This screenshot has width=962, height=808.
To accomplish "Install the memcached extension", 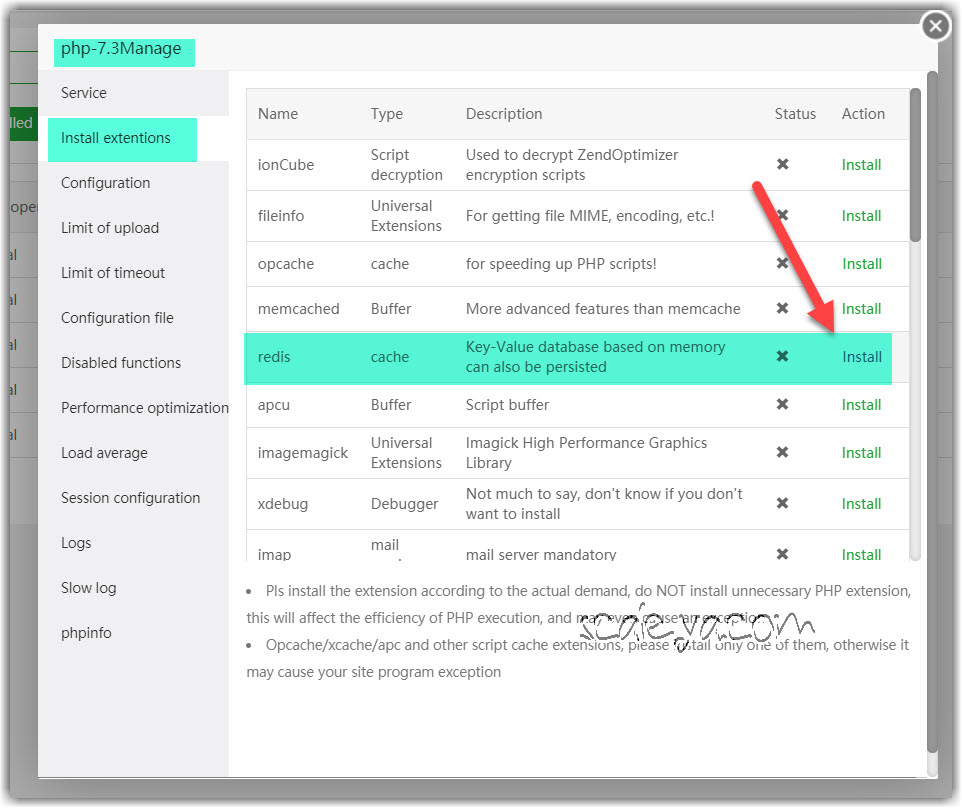I will pos(861,309).
